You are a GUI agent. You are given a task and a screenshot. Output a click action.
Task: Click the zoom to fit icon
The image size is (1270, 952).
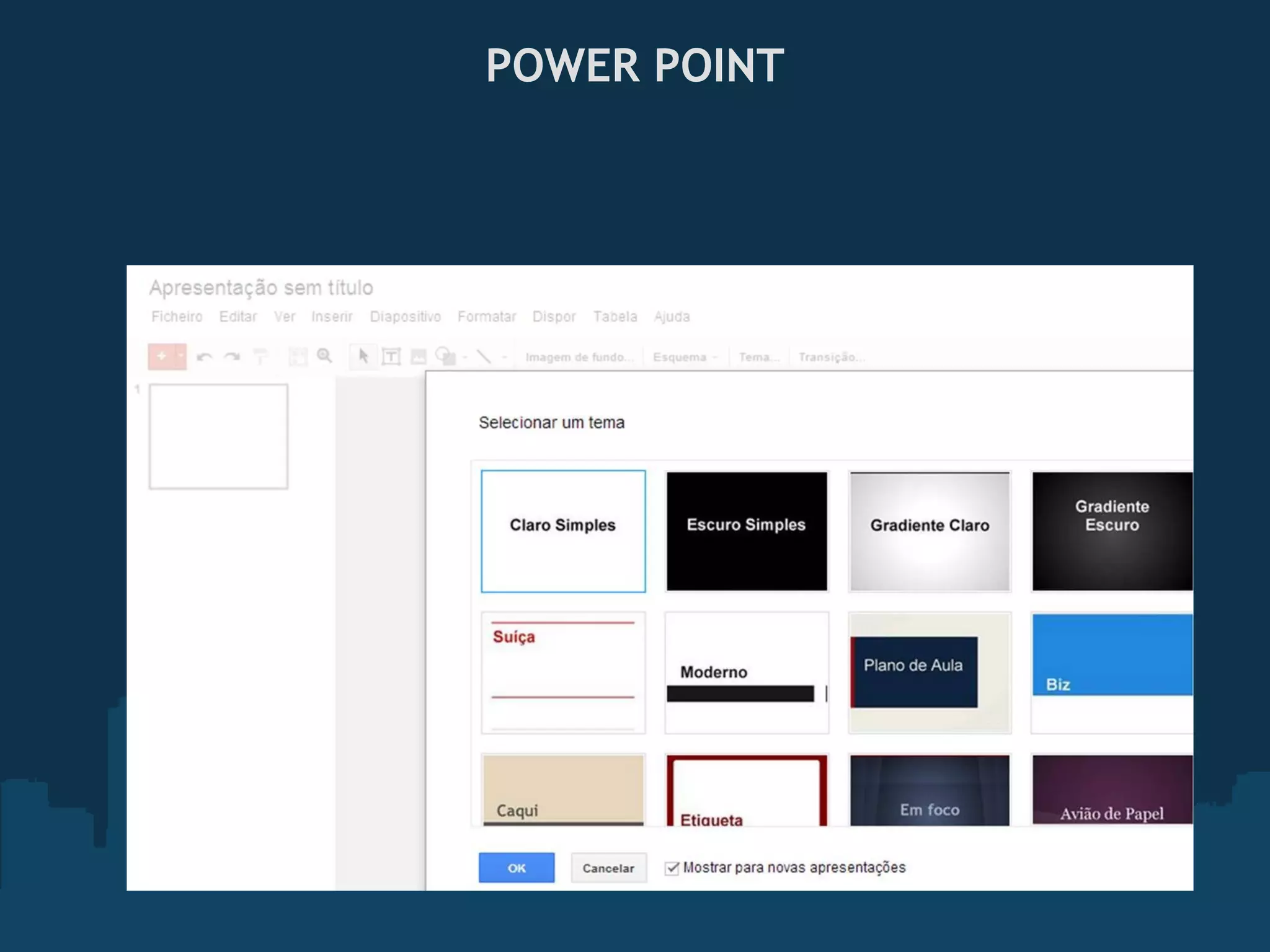tap(298, 357)
